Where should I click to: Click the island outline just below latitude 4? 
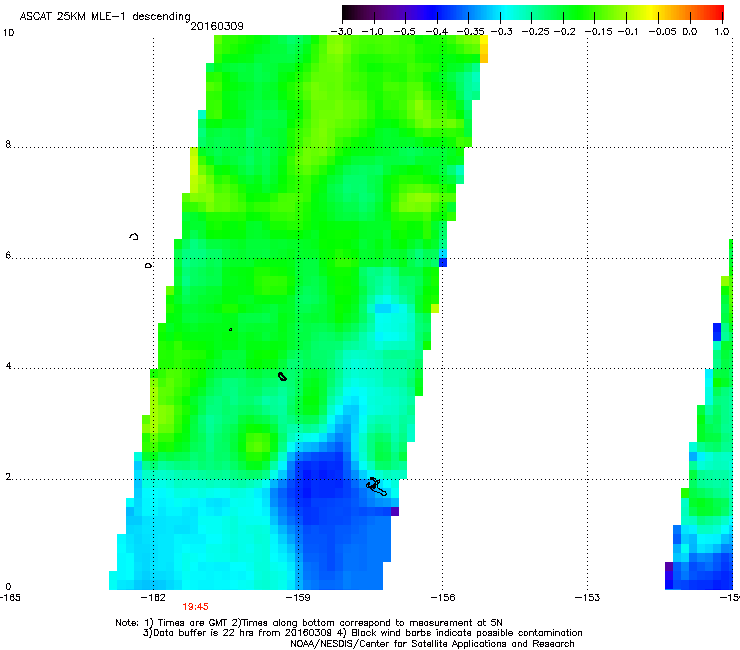tap(282, 376)
